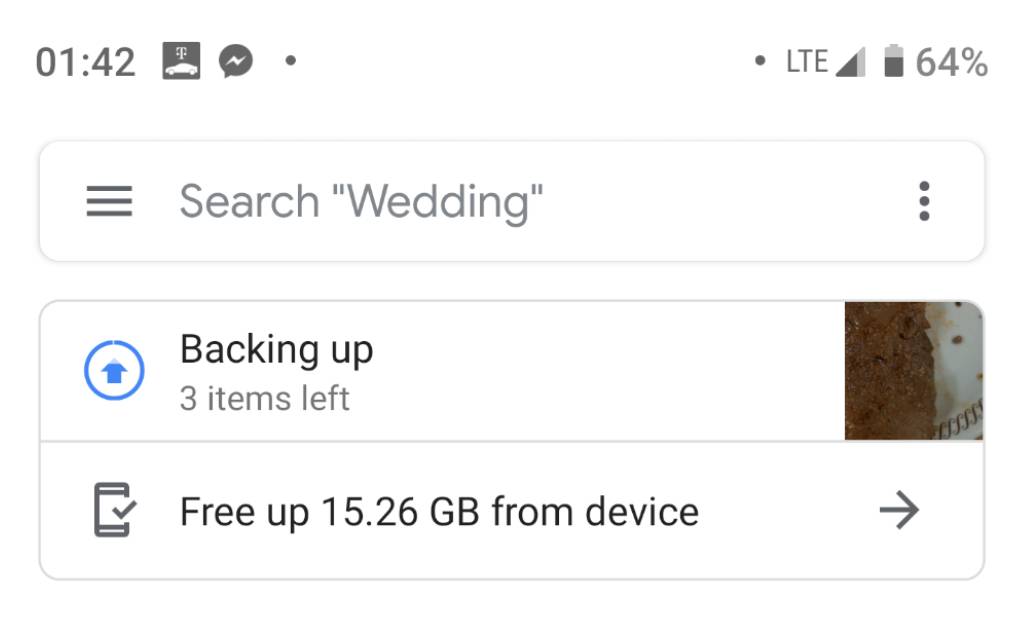Select Free up 15.26 GB from device
Viewport: 1024px width, 621px height.
(511, 511)
